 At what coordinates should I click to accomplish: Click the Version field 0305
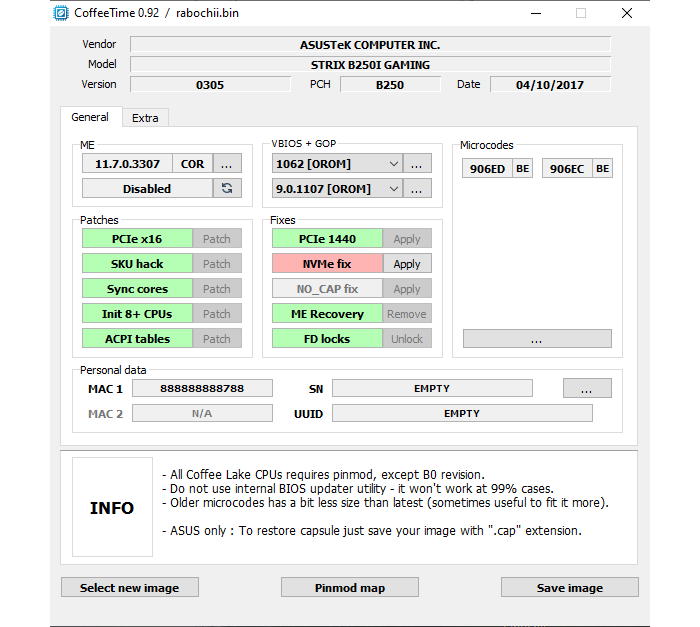210,84
